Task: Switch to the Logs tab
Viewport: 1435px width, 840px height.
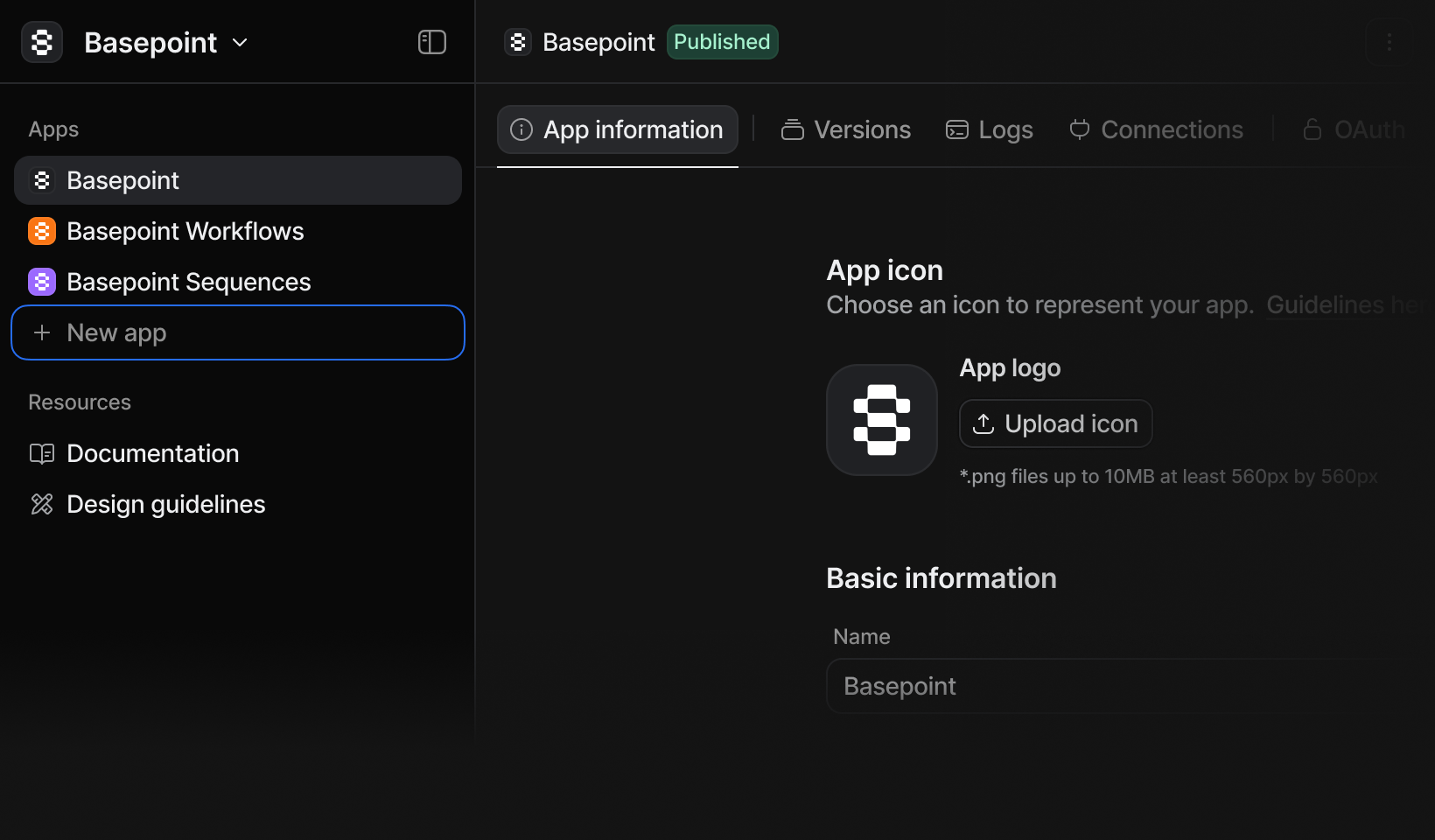Action: click(x=990, y=129)
